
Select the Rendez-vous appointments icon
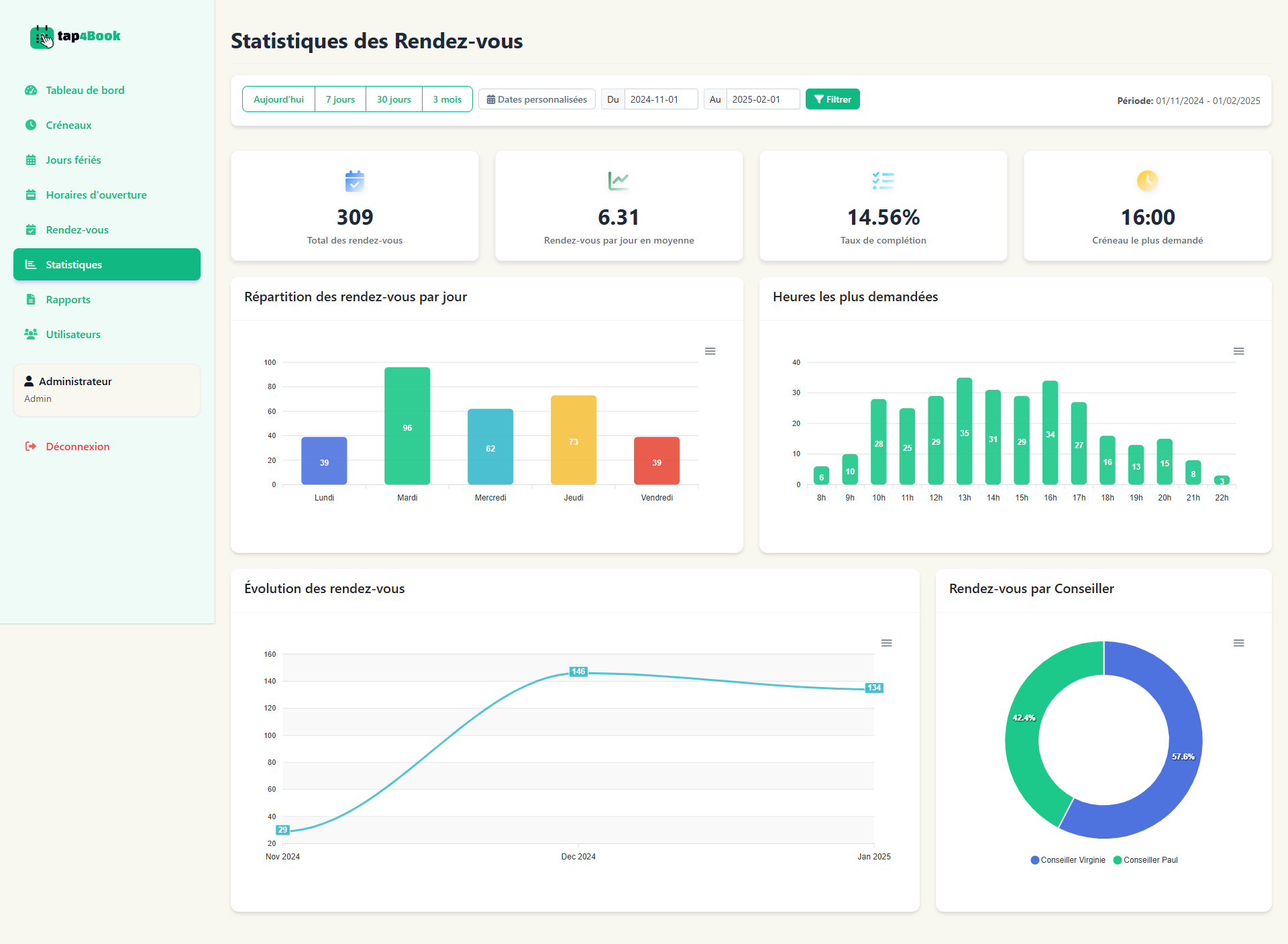[32, 229]
